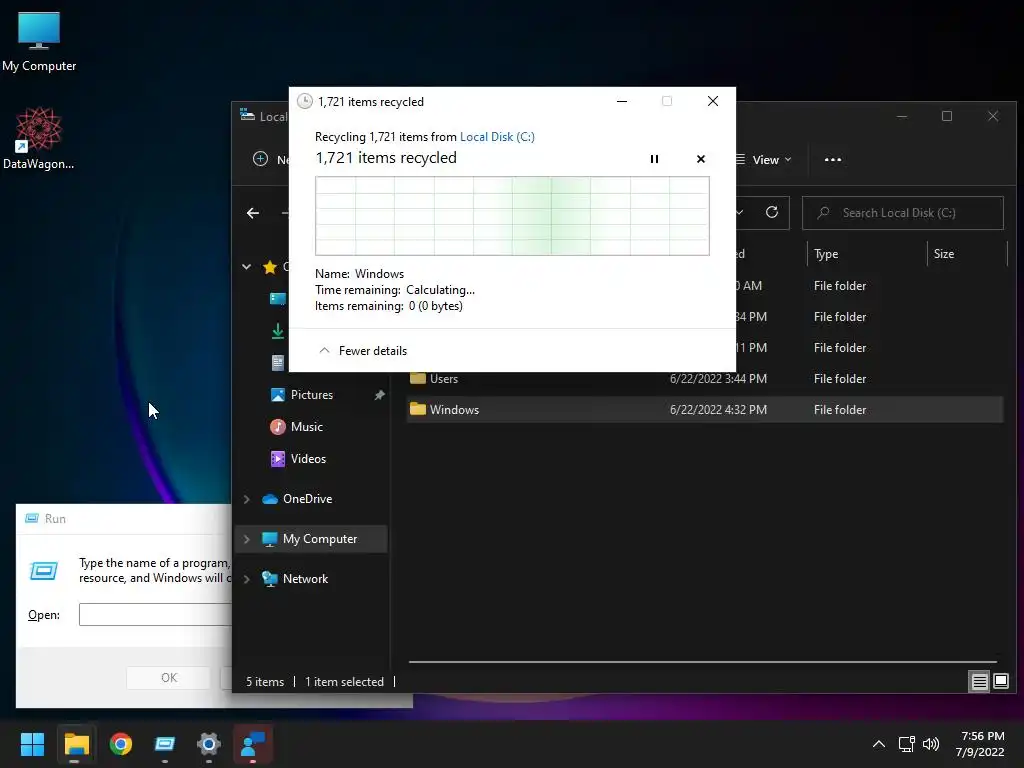The height and width of the screenshot is (768, 1024).
Task: Cancel the recycling operation with the X
Action: click(x=701, y=159)
